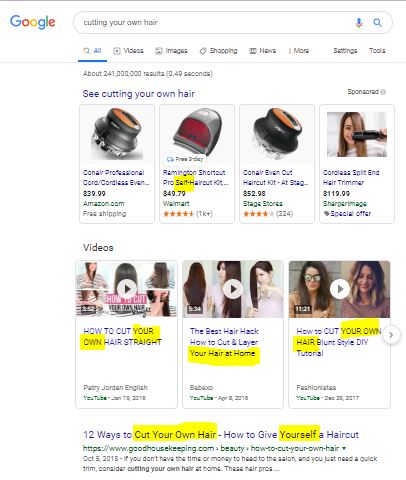Screen dimensions: 406x480
Task: Open search Tools
Action: point(377,51)
